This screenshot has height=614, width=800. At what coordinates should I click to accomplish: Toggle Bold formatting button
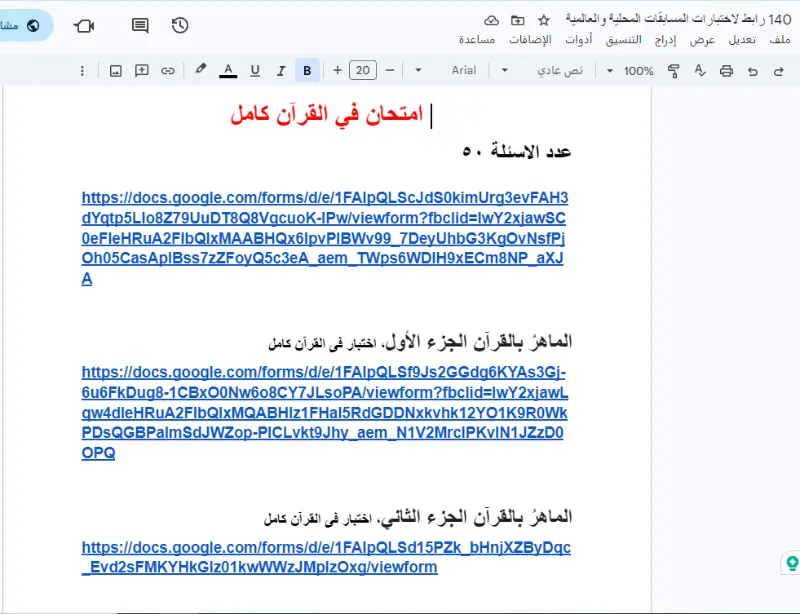pyautogui.click(x=307, y=70)
